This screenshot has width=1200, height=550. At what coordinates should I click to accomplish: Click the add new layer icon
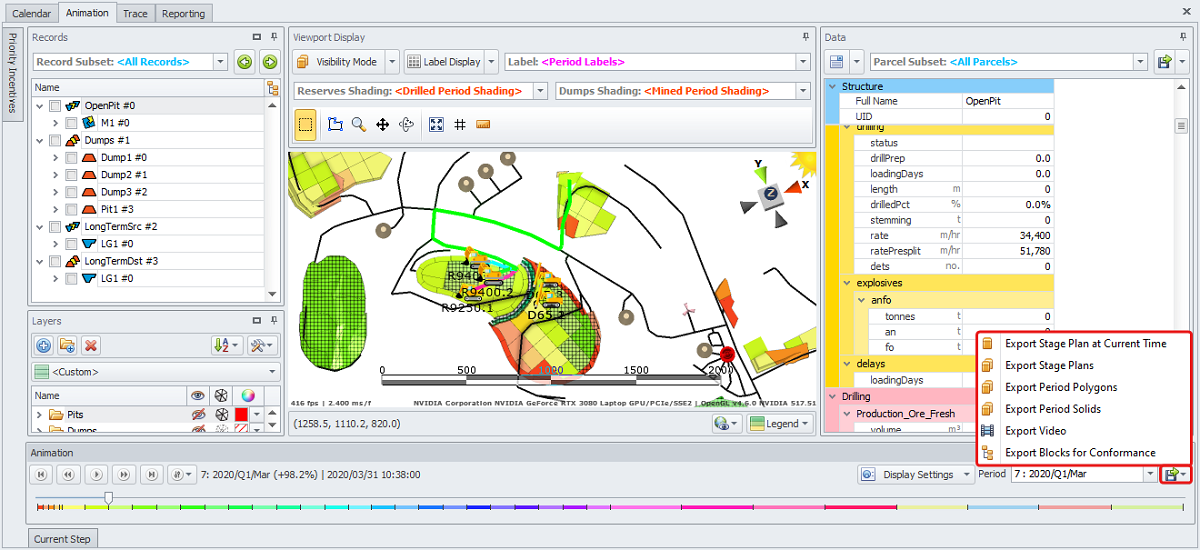(x=44, y=346)
